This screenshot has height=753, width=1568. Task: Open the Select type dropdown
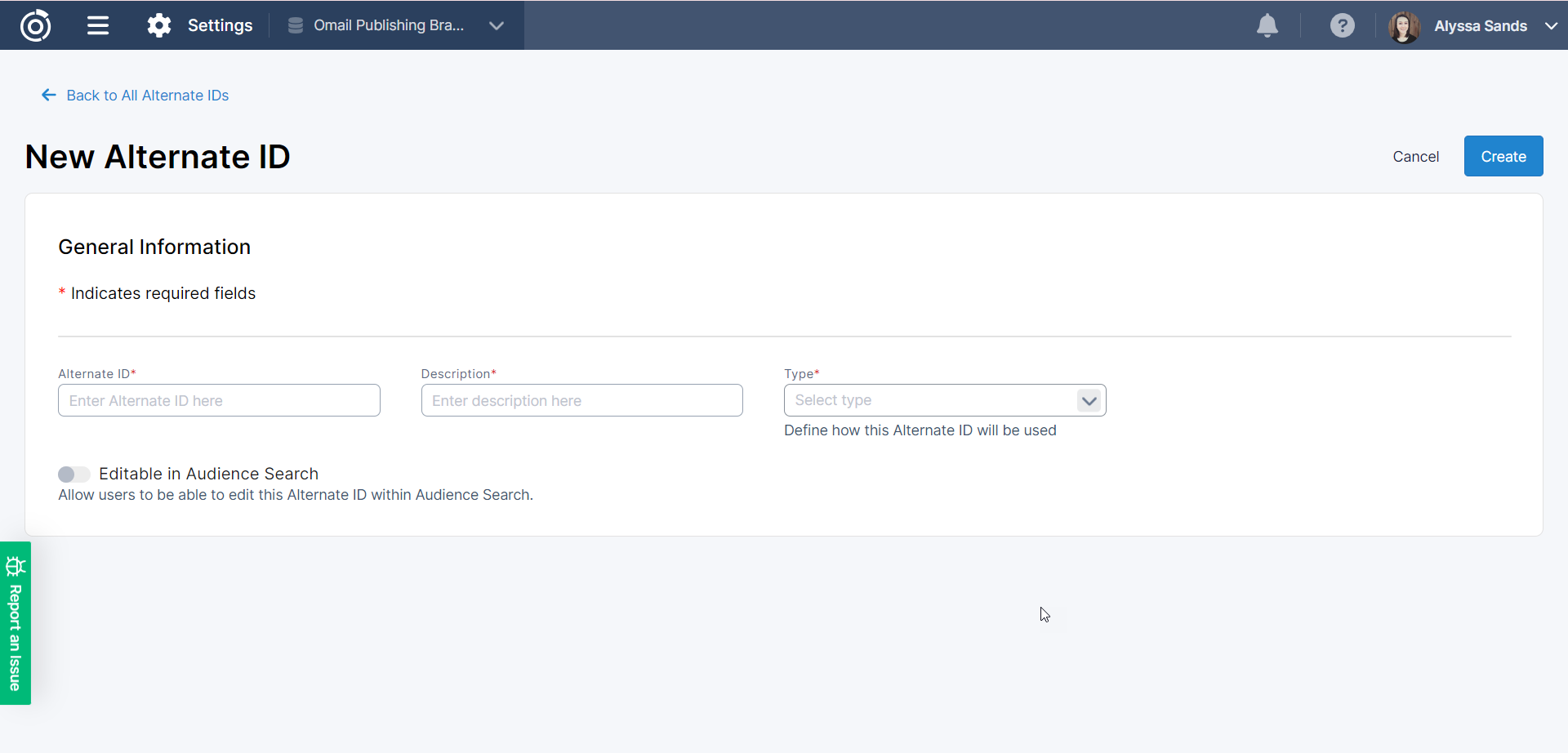944,400
